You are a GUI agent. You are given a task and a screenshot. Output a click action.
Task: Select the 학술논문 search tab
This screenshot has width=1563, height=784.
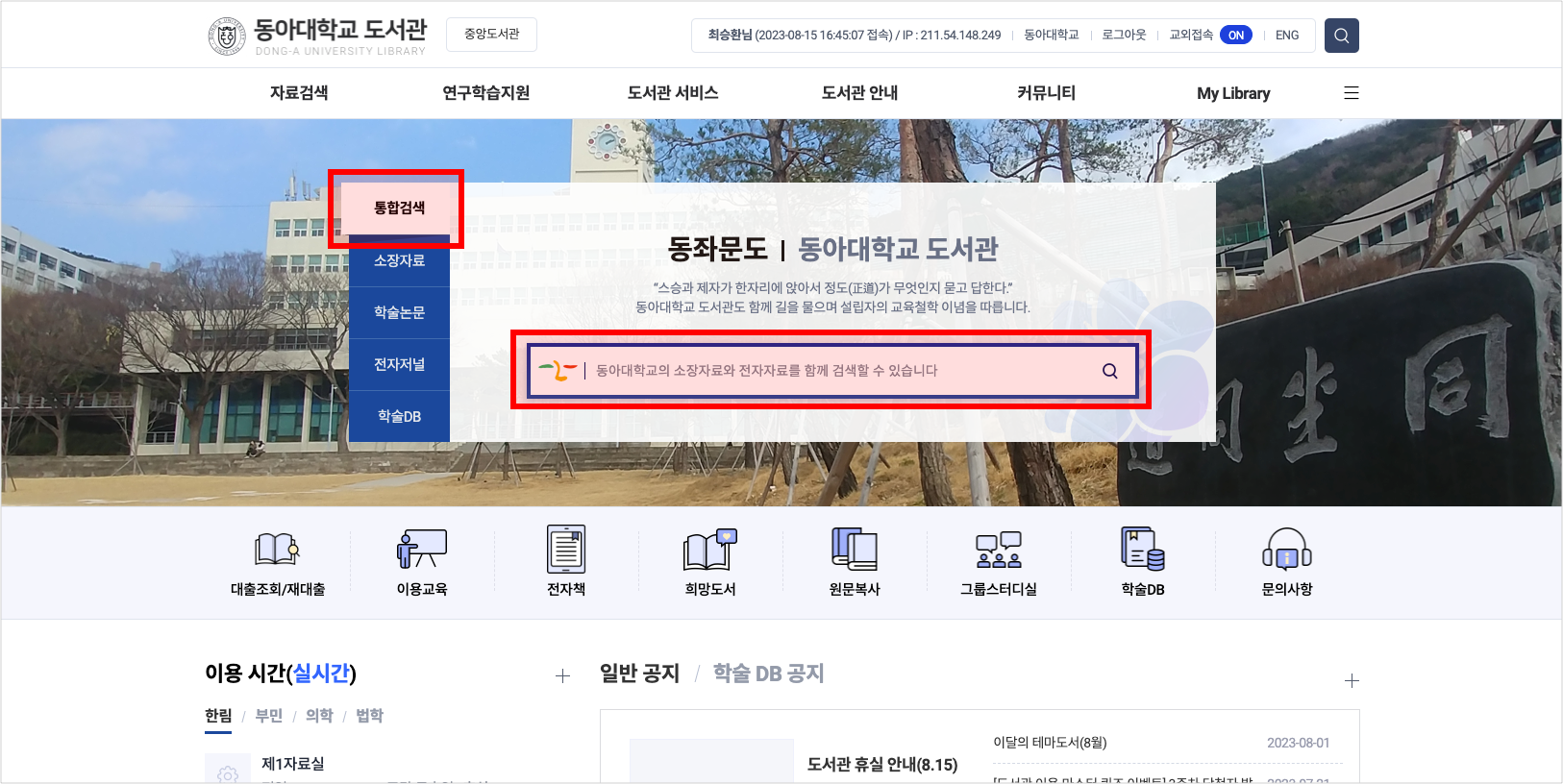point(399,313)
